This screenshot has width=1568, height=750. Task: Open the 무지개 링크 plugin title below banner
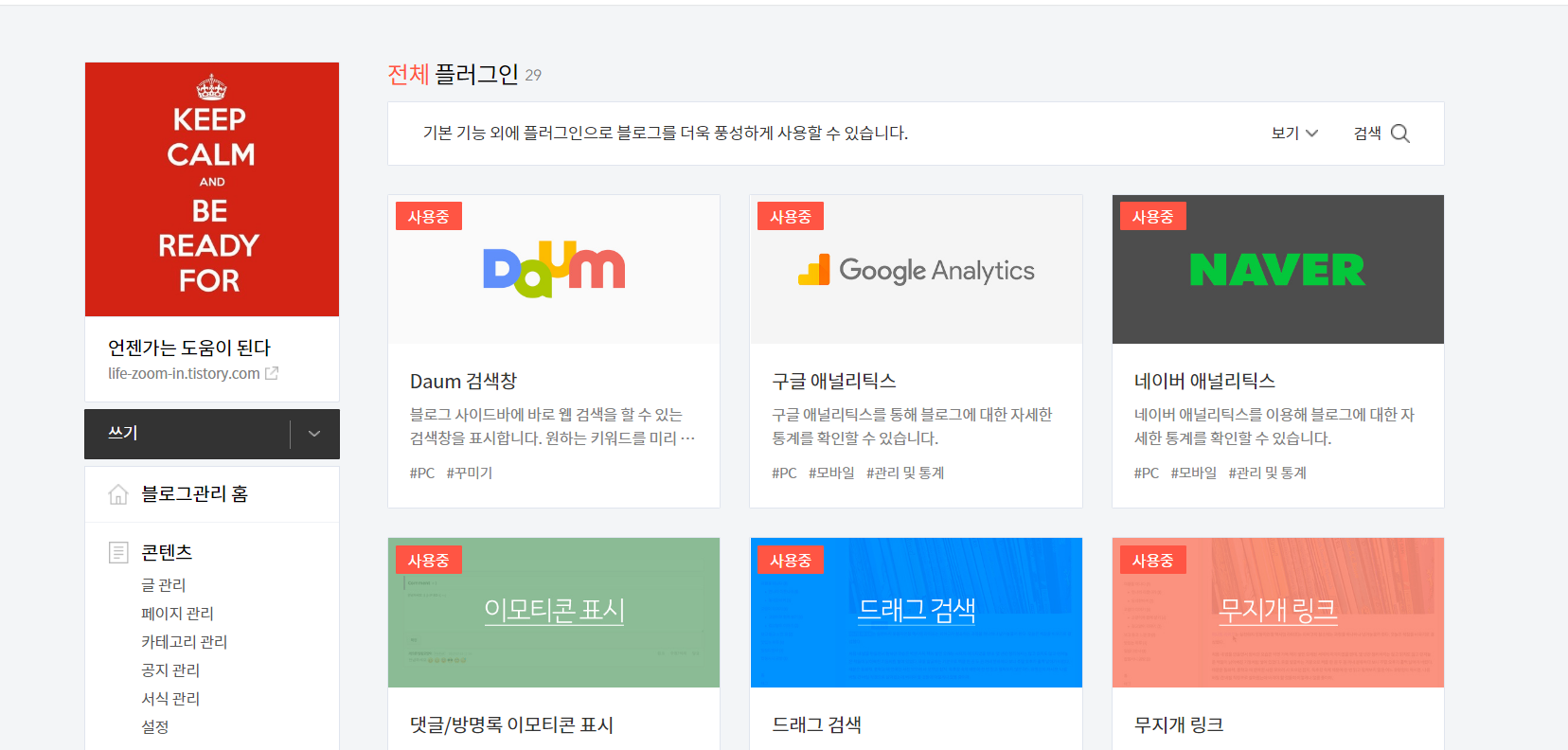(1179, 724)
